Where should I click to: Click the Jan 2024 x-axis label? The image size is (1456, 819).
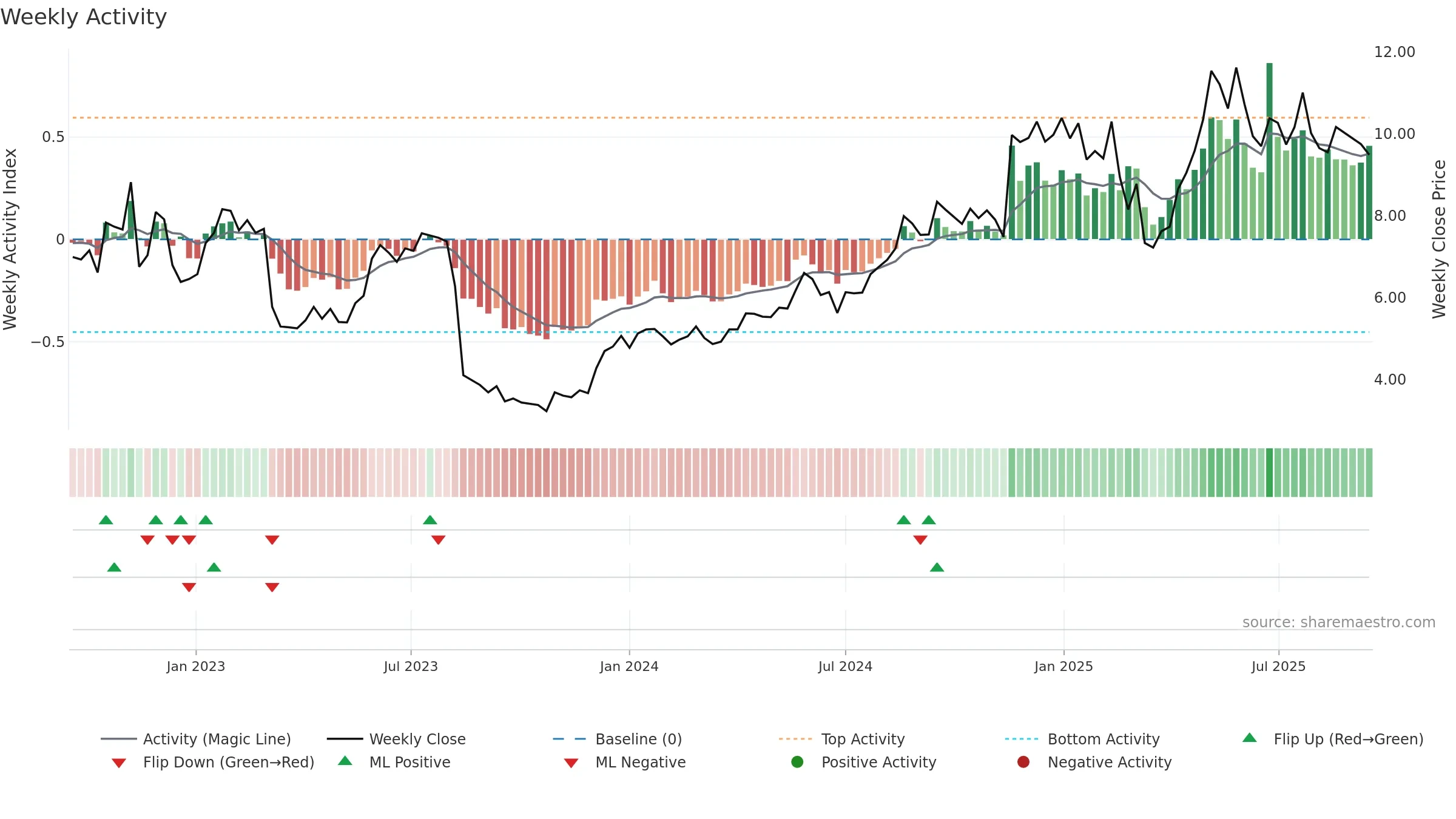tap(629, 666)
